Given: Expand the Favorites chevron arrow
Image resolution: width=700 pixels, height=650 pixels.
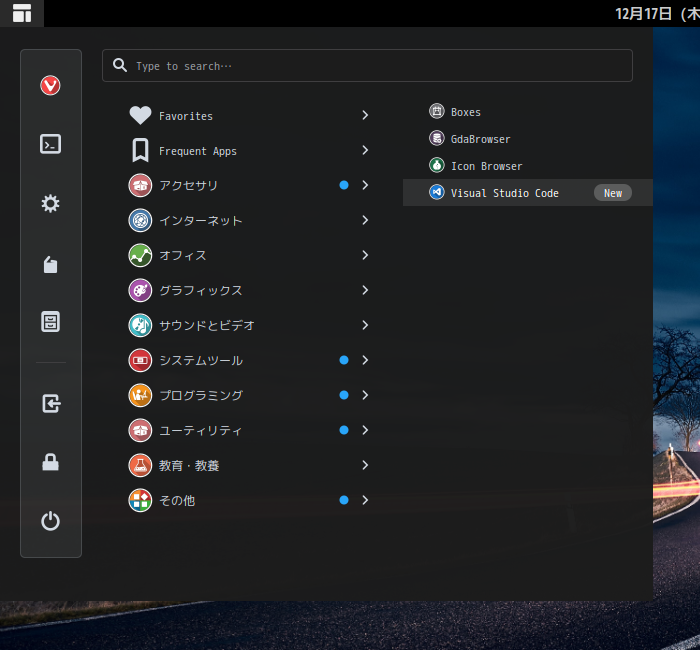Looking at the screenshot, I should [365, 115].
